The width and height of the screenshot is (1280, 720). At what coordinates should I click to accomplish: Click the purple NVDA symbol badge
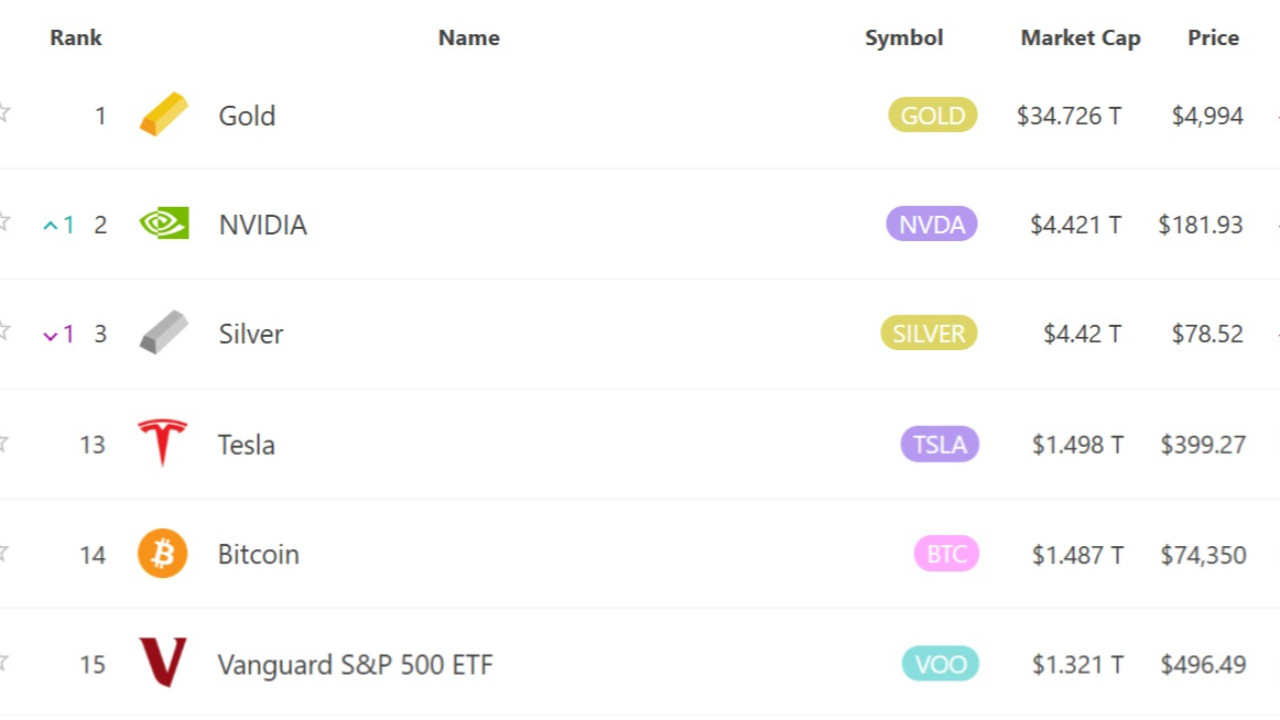[931, 225]
